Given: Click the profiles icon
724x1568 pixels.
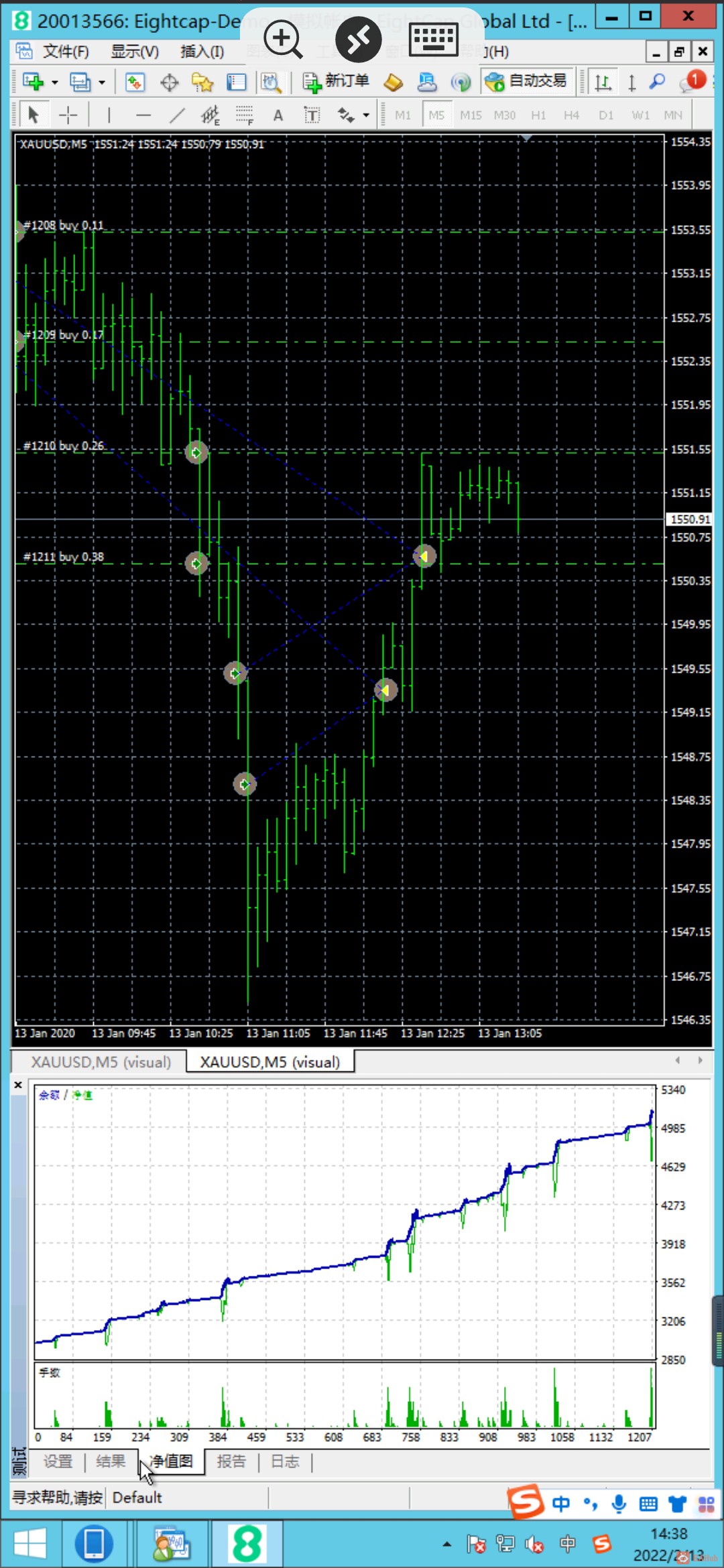Looking at the screenshot, I should [80, 82].
